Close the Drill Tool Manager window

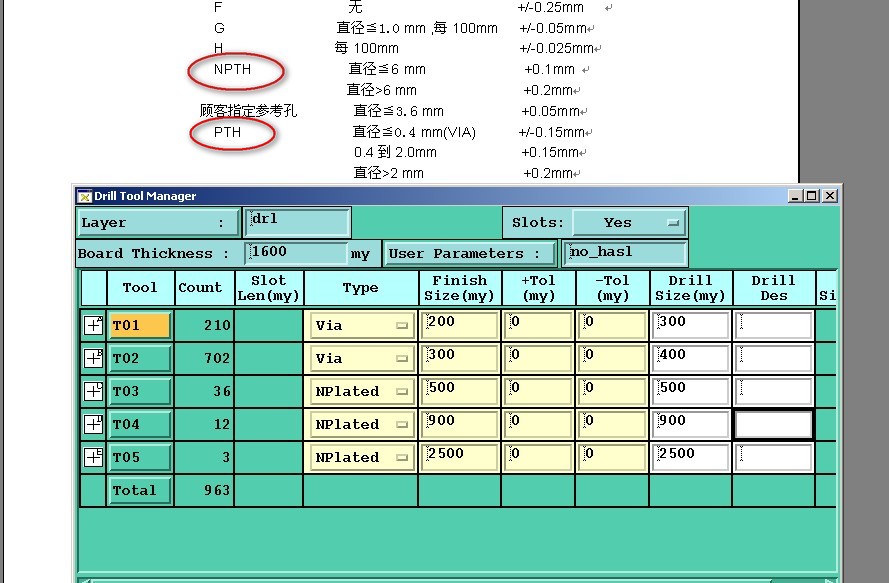[x=830, y=196]
